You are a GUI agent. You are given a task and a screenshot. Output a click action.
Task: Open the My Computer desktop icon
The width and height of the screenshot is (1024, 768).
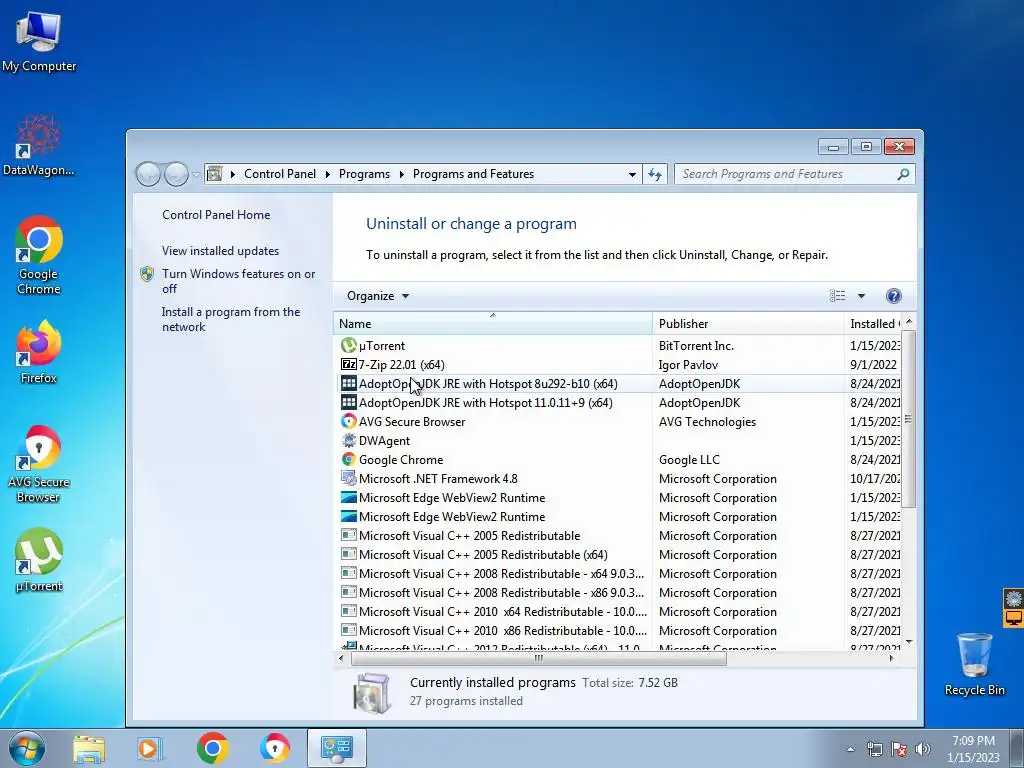pos(39,41)
